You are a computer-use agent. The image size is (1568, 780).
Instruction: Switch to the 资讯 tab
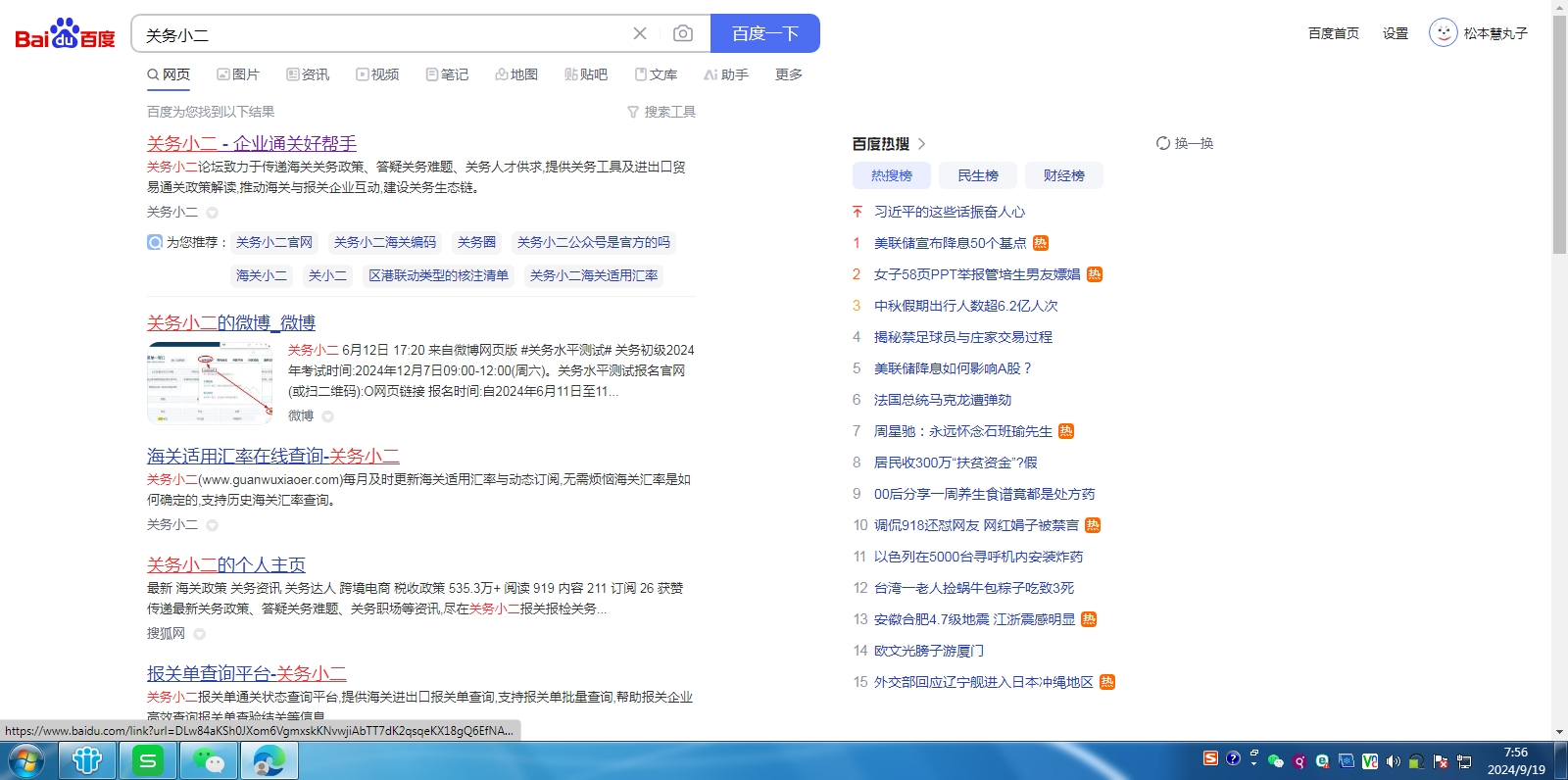coord(308,74)
